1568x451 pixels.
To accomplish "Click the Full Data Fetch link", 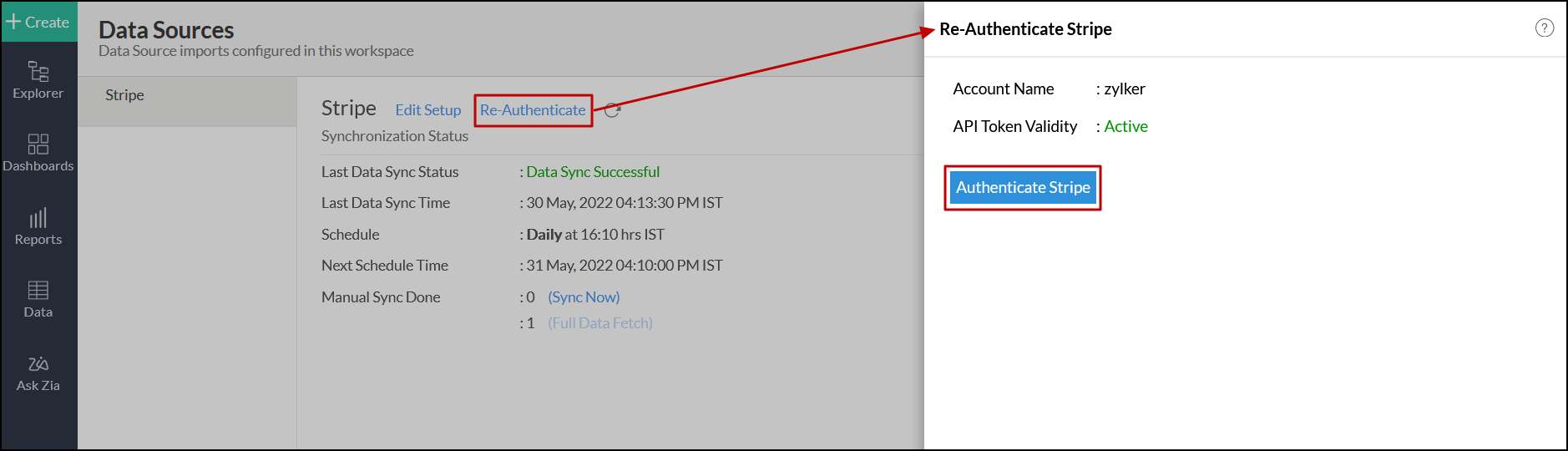I will pyautogui.click(x=600, y=323).
